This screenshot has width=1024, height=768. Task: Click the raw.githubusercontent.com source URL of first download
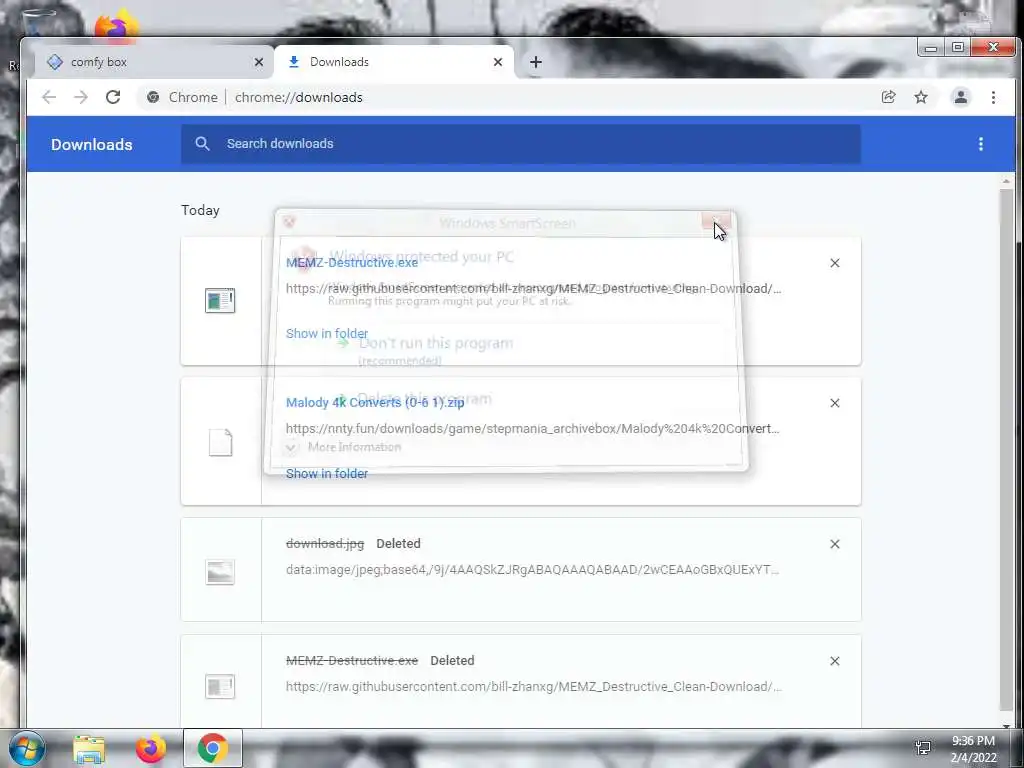coord(533,289)
